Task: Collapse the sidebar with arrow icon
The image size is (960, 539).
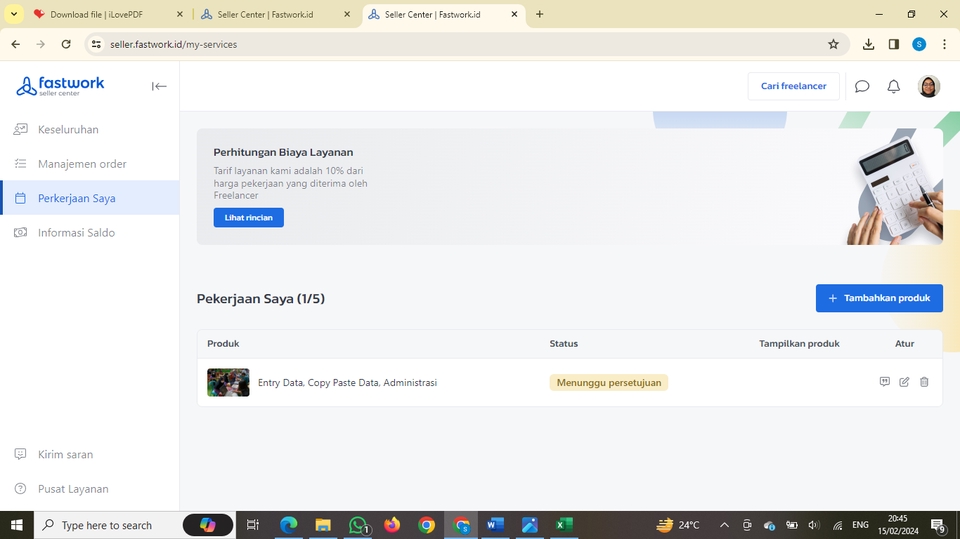Action: (x=159, y=86)
